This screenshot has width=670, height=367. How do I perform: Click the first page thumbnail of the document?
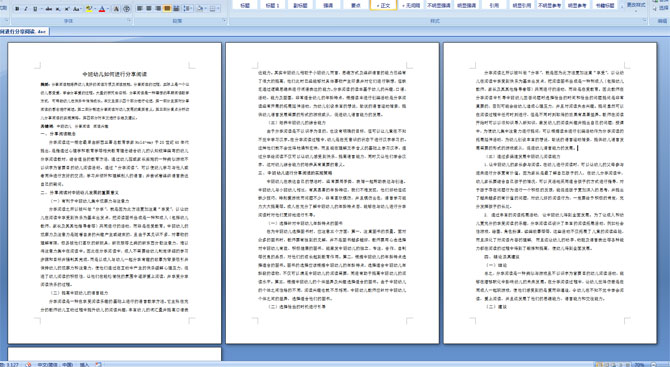click(115, 193)
